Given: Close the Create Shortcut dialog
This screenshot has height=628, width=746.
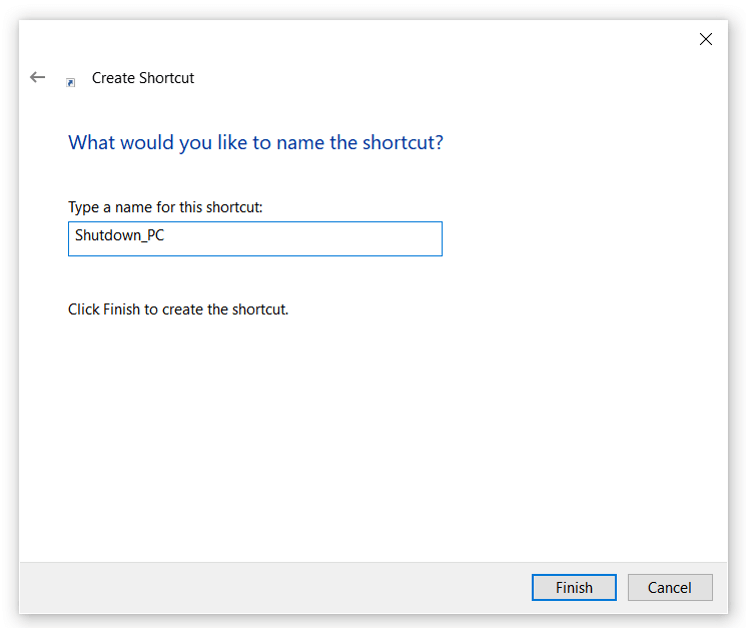Looking at the screenshot, I should pos(706,39).
